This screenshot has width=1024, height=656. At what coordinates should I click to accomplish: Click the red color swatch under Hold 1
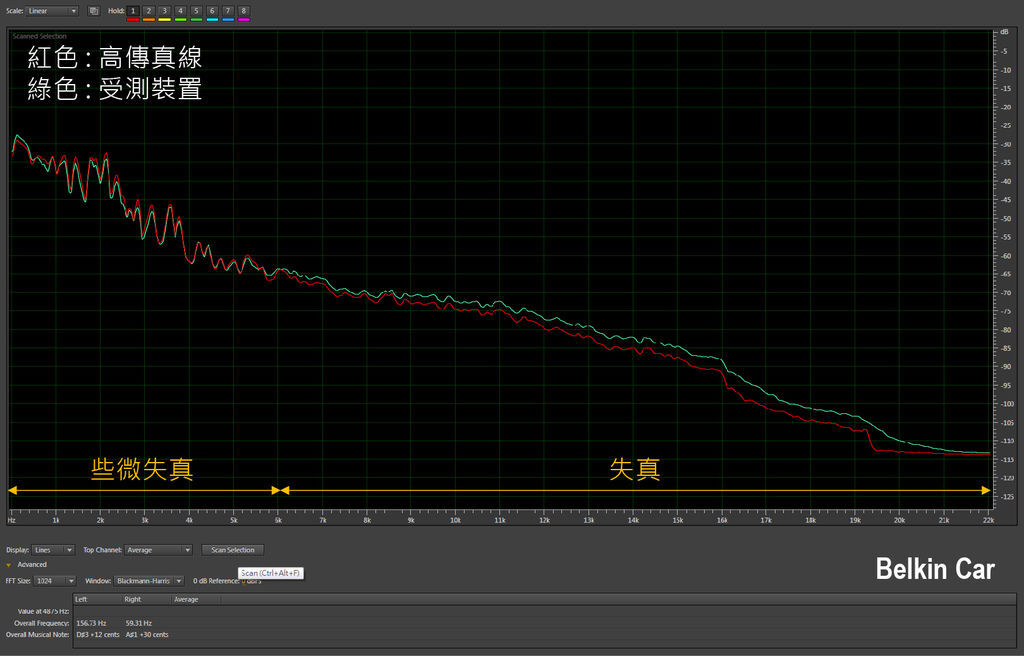click(x=133, y=19)
